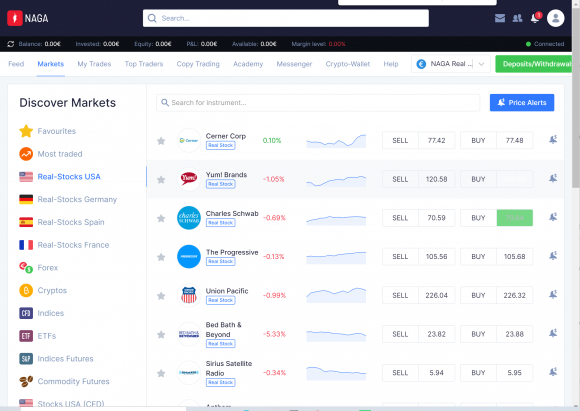Click BUY for Yum! Brands
Image resolution: width=580 pixels, height=411 pixels.
pos(478,179)
